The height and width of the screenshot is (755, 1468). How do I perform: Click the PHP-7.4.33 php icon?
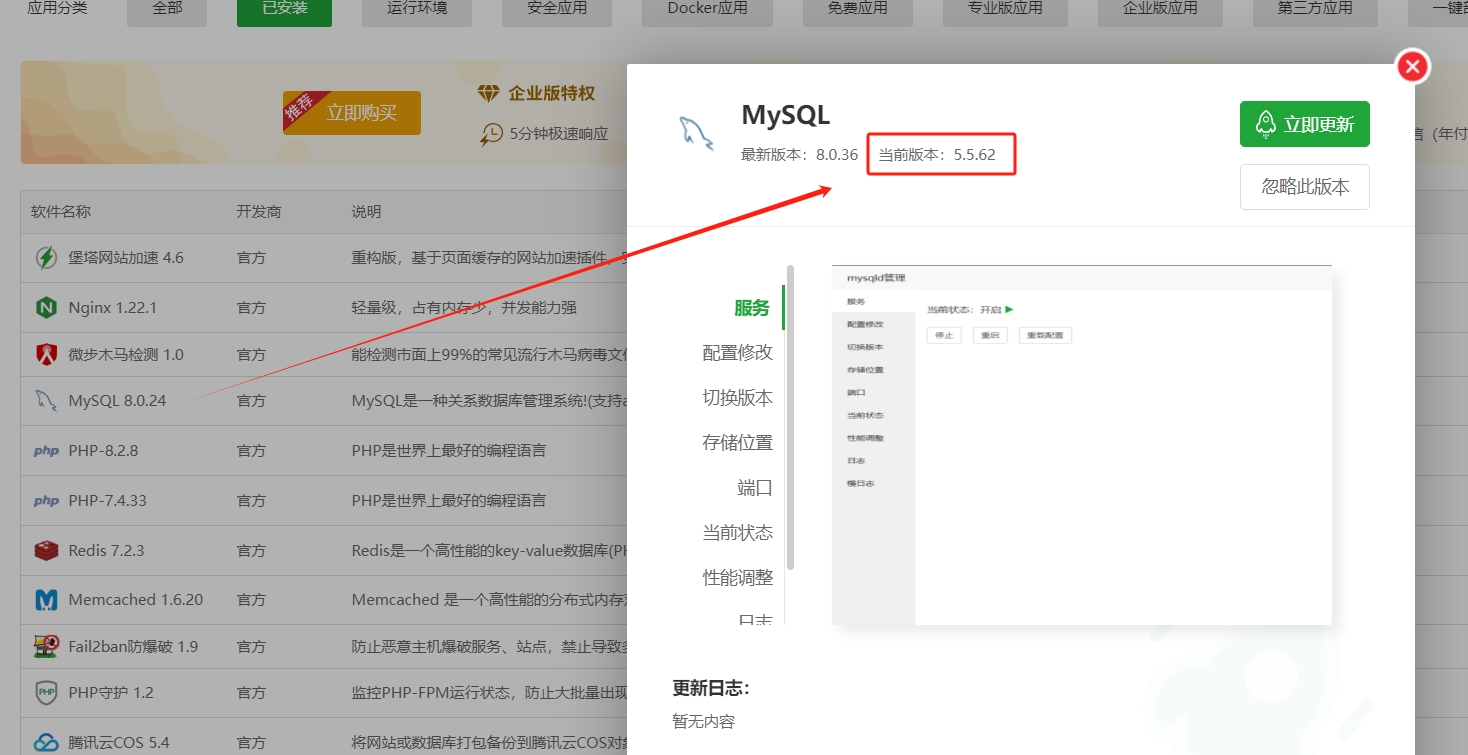tap(46, 501)
